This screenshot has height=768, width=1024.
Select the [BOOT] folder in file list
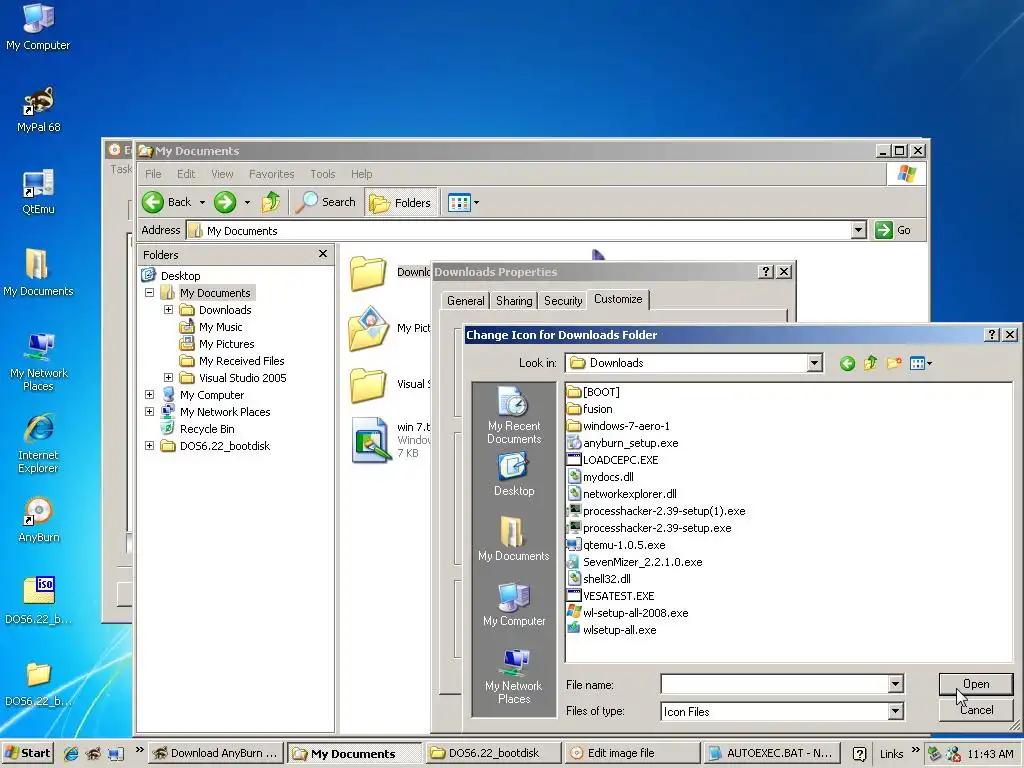(594, 392)
